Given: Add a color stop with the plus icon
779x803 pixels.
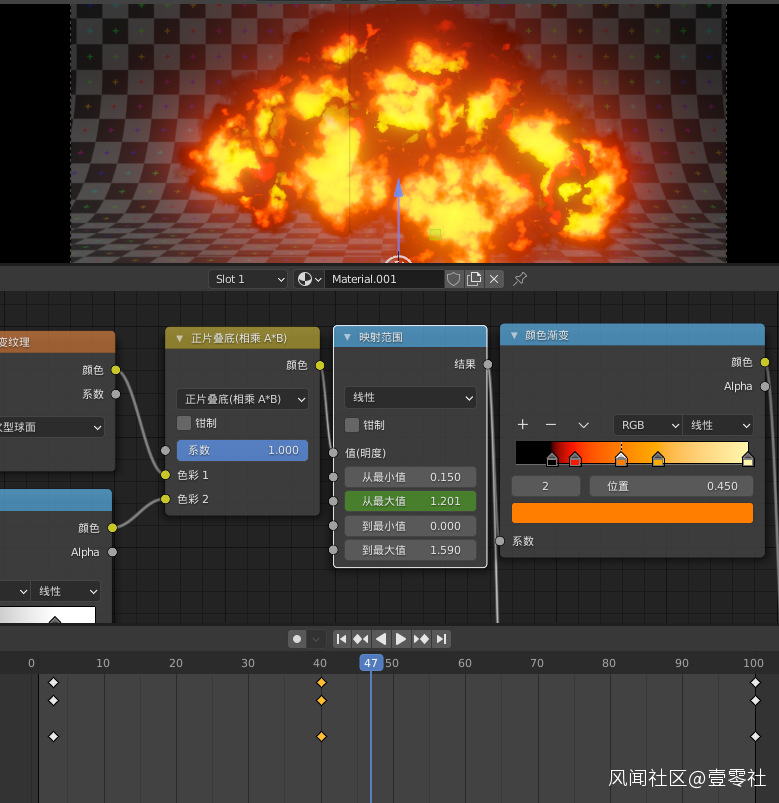Looking at the screenshot, I should 522,425.
